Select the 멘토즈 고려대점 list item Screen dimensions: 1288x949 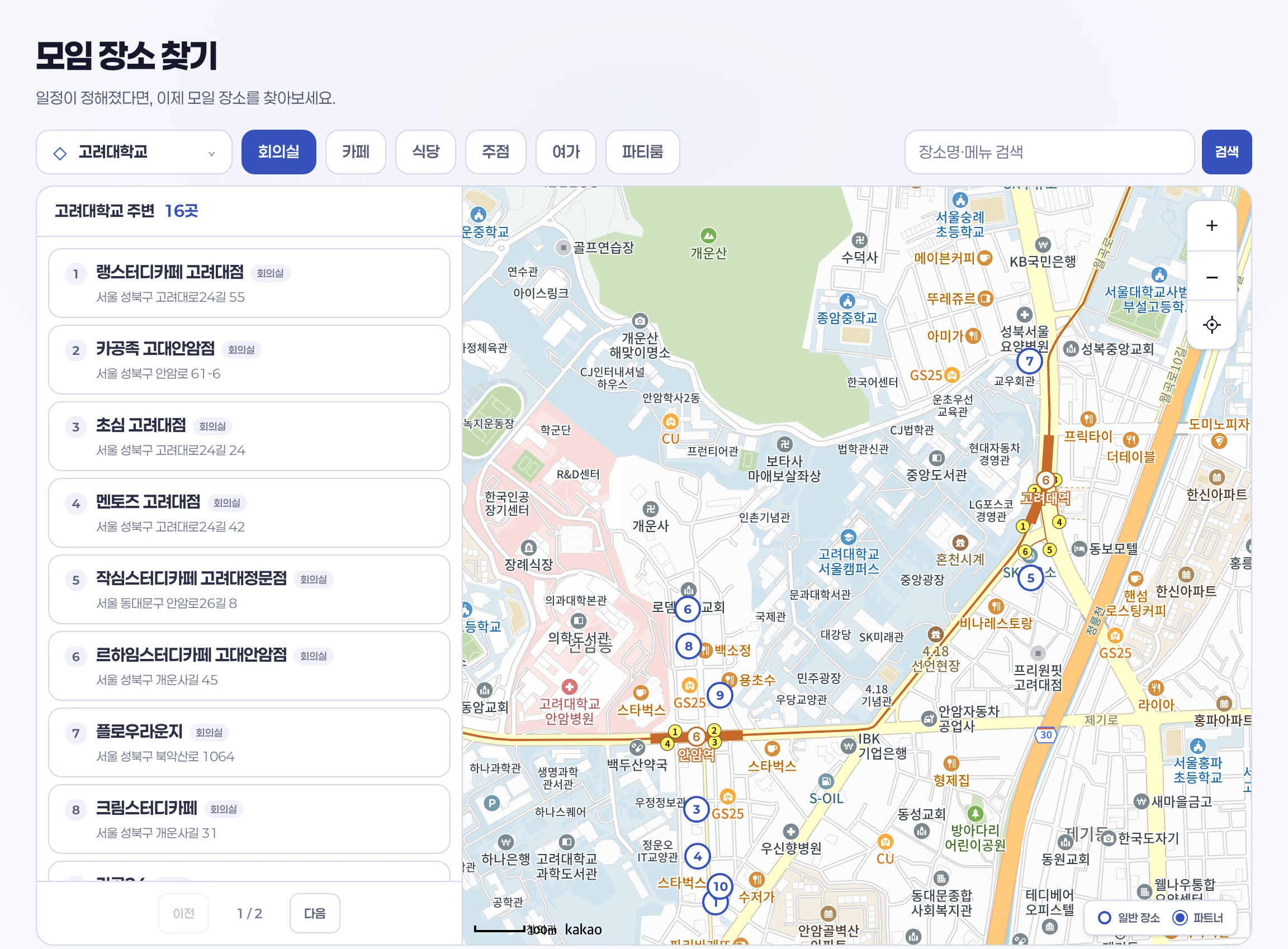click(249, 513)
